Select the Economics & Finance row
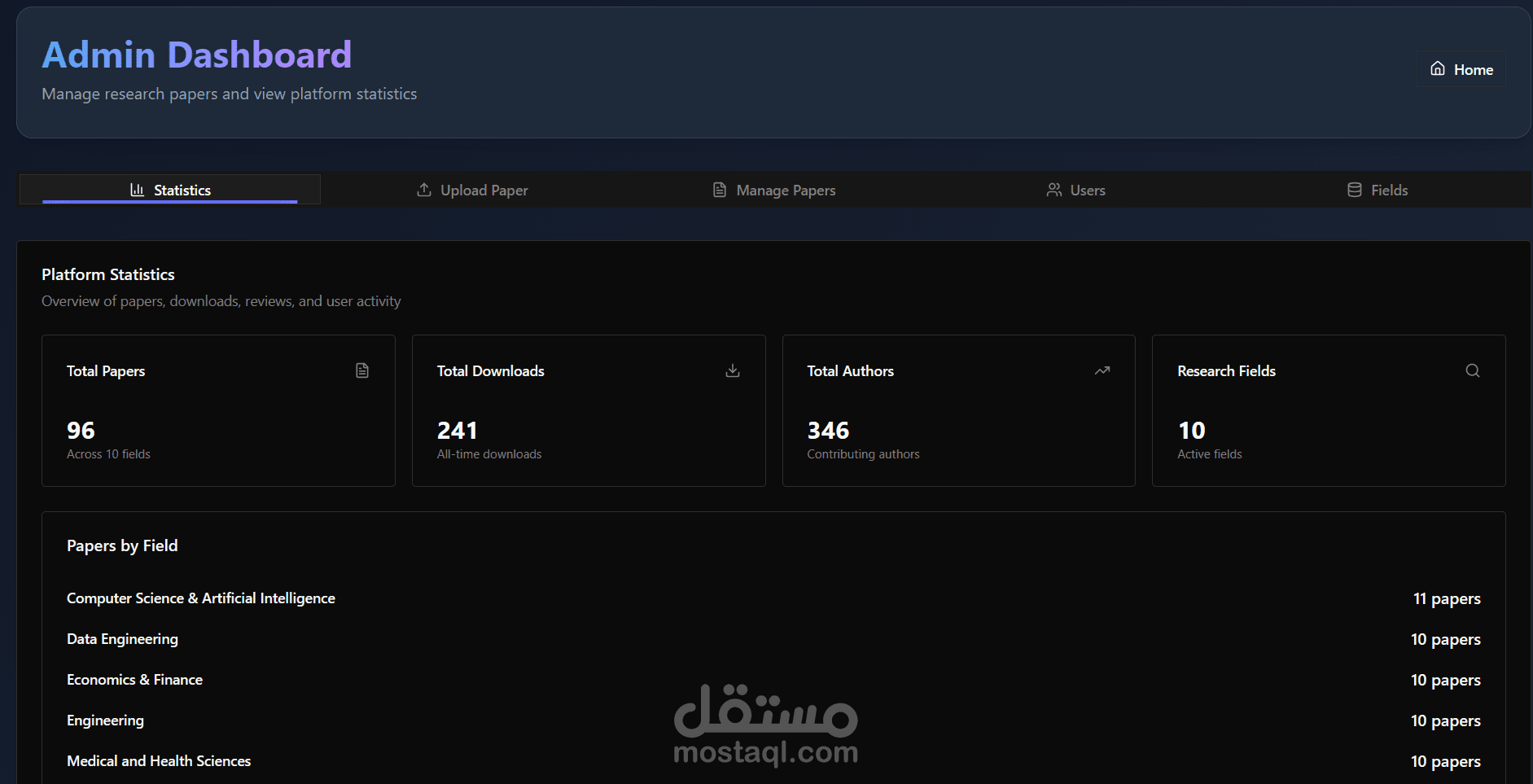1533x784 pixels. pos(773,680)
